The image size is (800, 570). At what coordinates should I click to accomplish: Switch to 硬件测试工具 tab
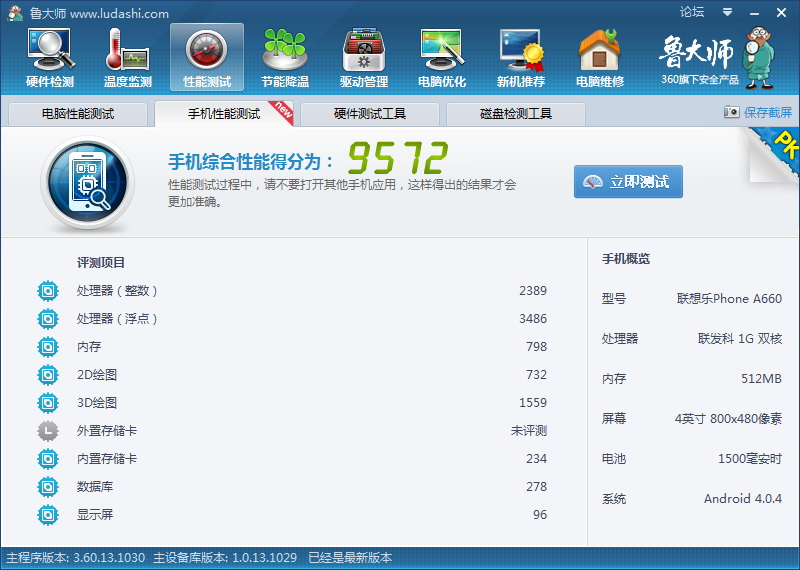pos(370,114)
